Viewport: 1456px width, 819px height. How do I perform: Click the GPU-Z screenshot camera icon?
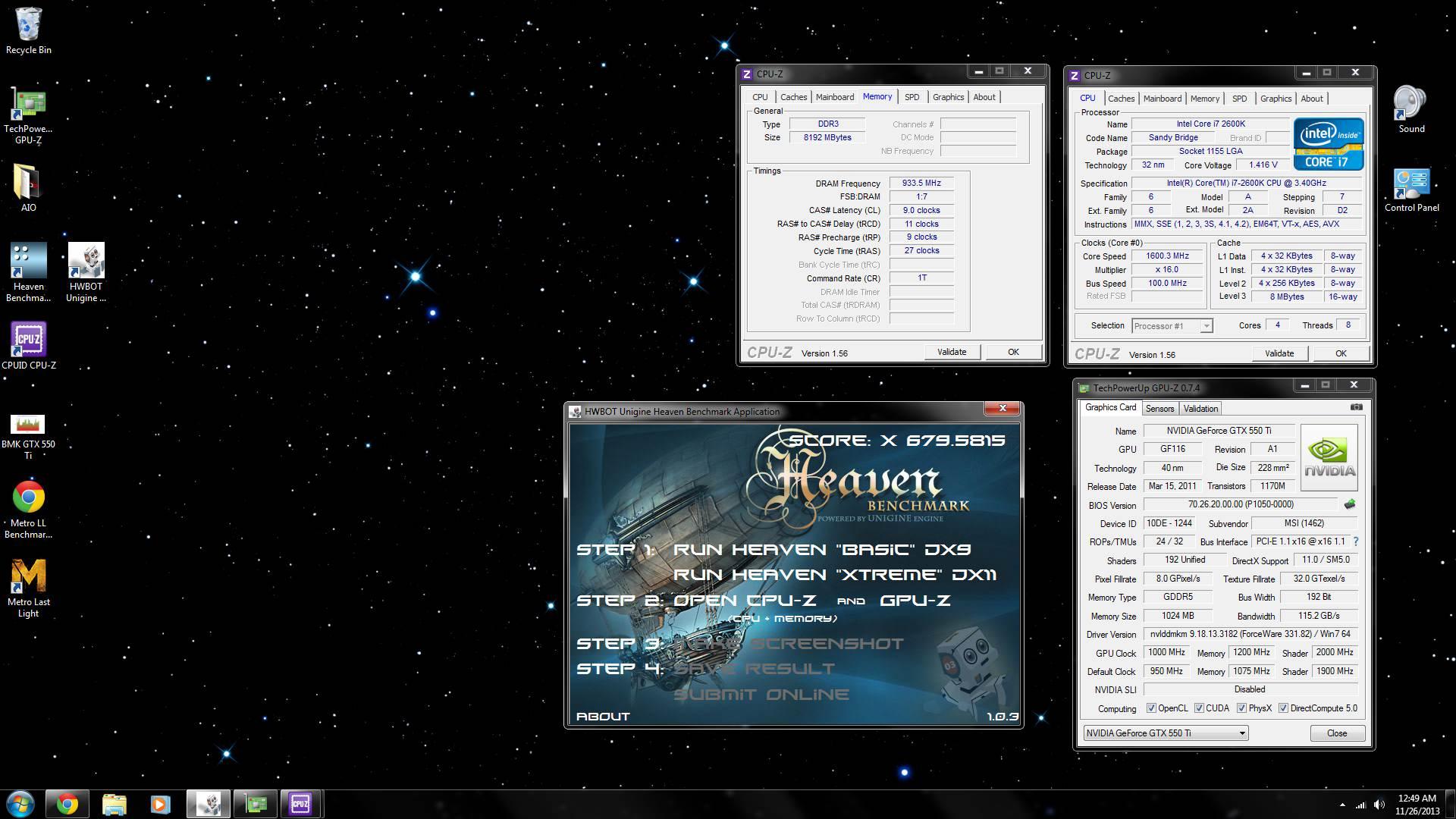coord(1357,407)
